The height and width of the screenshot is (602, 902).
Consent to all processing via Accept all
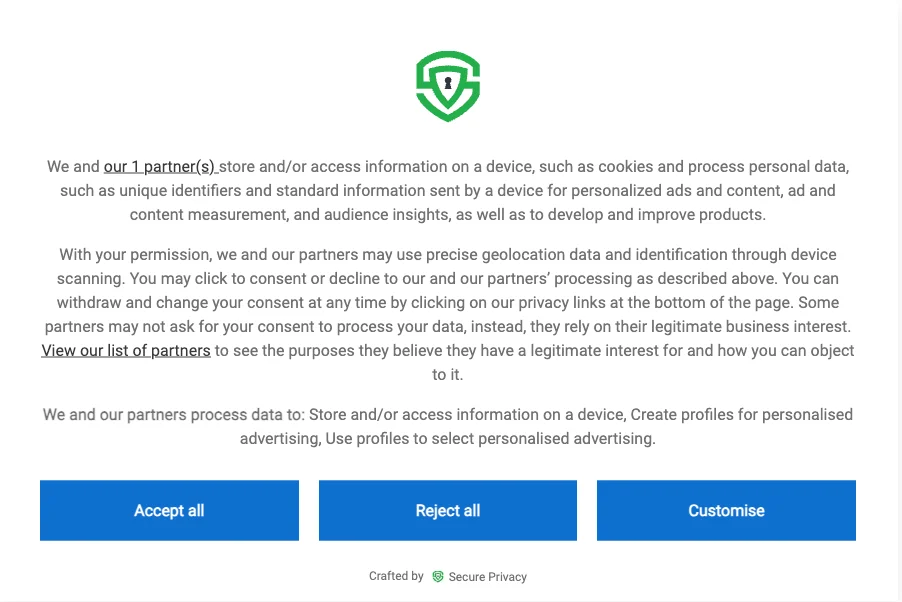click(x=169, y=510)
